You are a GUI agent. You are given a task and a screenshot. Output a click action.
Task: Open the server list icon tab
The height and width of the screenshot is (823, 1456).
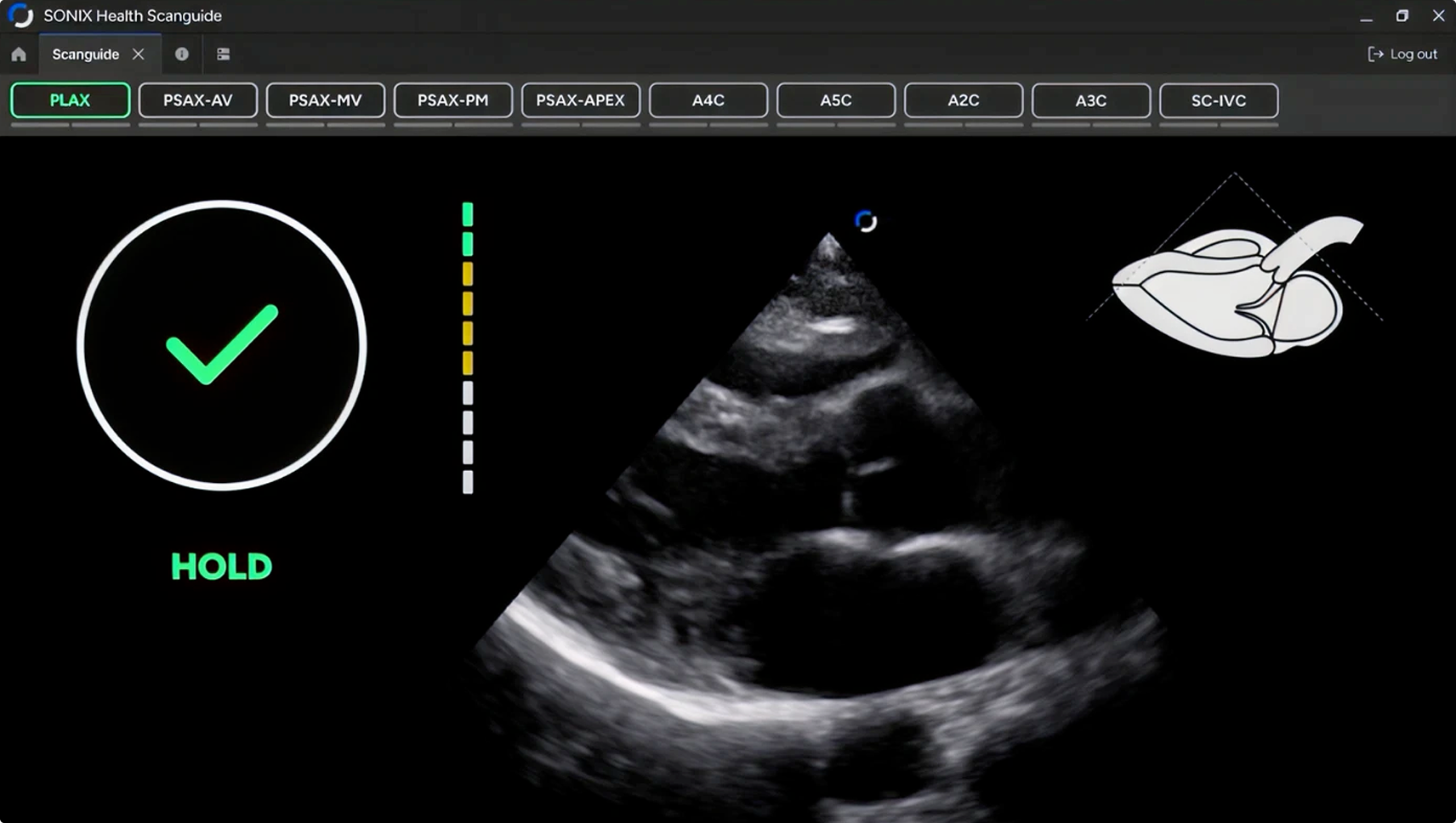pyautogui.click(x=224, y=54)
